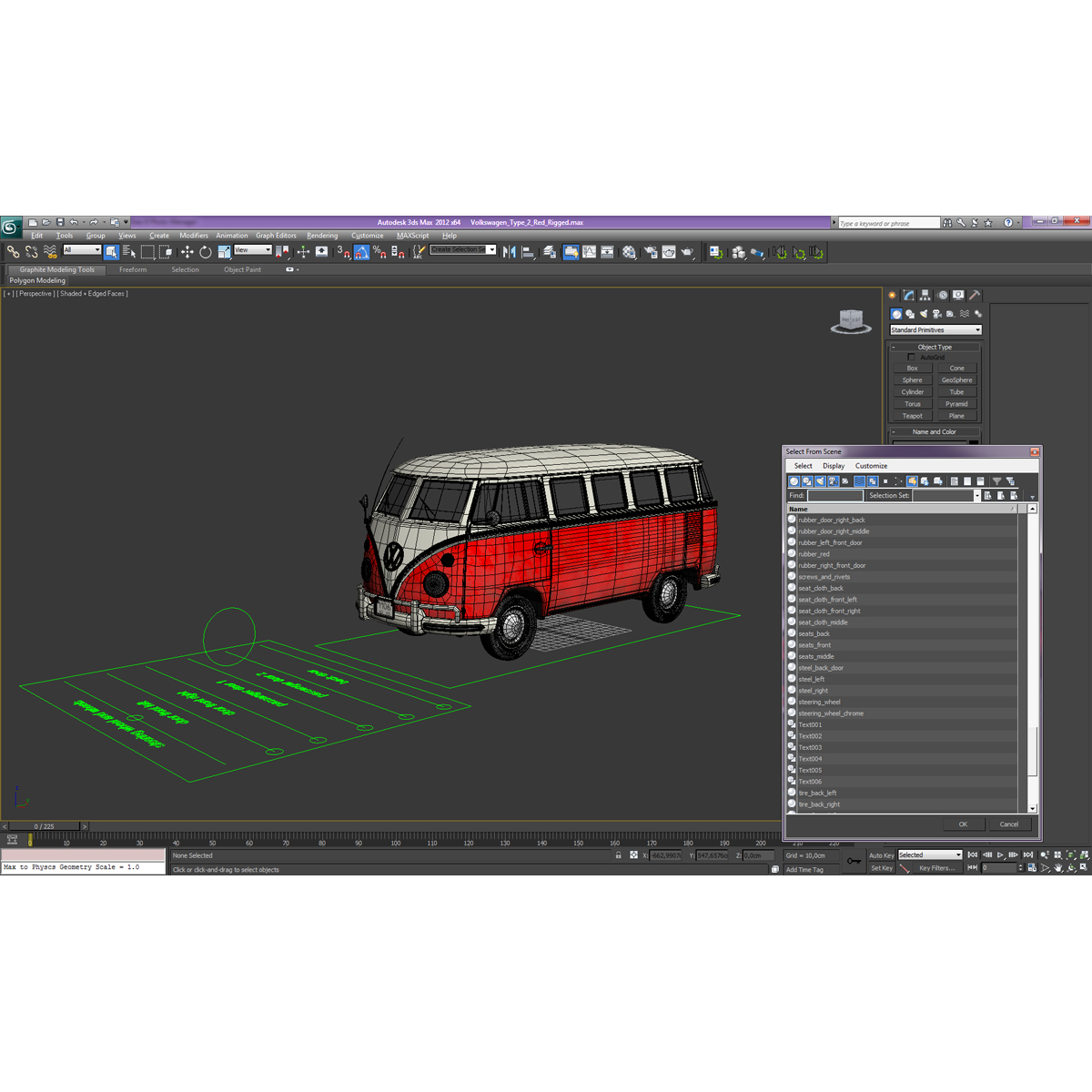
Task: Click OK in Select From Scene dialog
Action: pyautogui.click(x=963, y=824)
